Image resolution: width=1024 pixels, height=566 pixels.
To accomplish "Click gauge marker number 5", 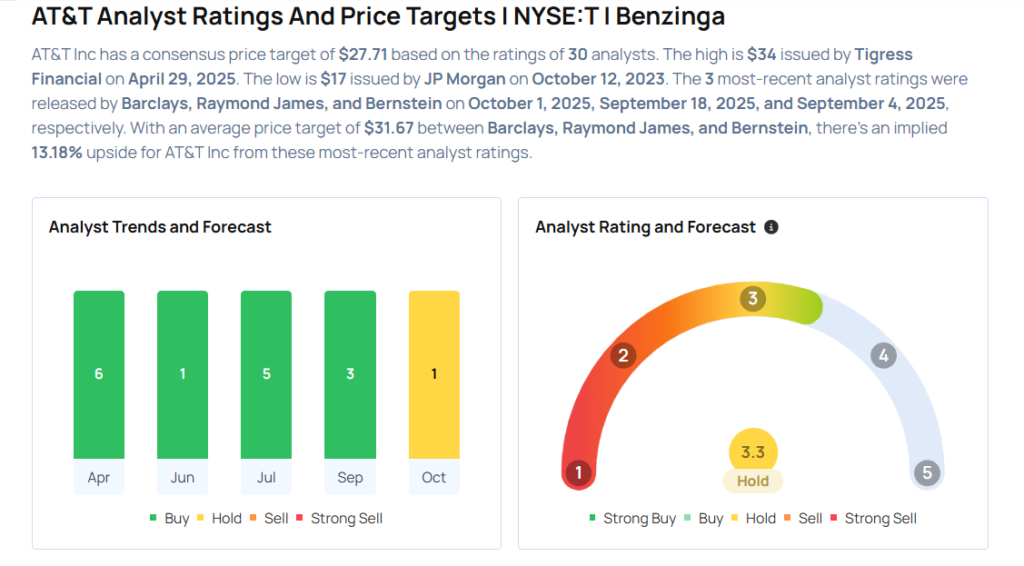I will pos(927,473).
